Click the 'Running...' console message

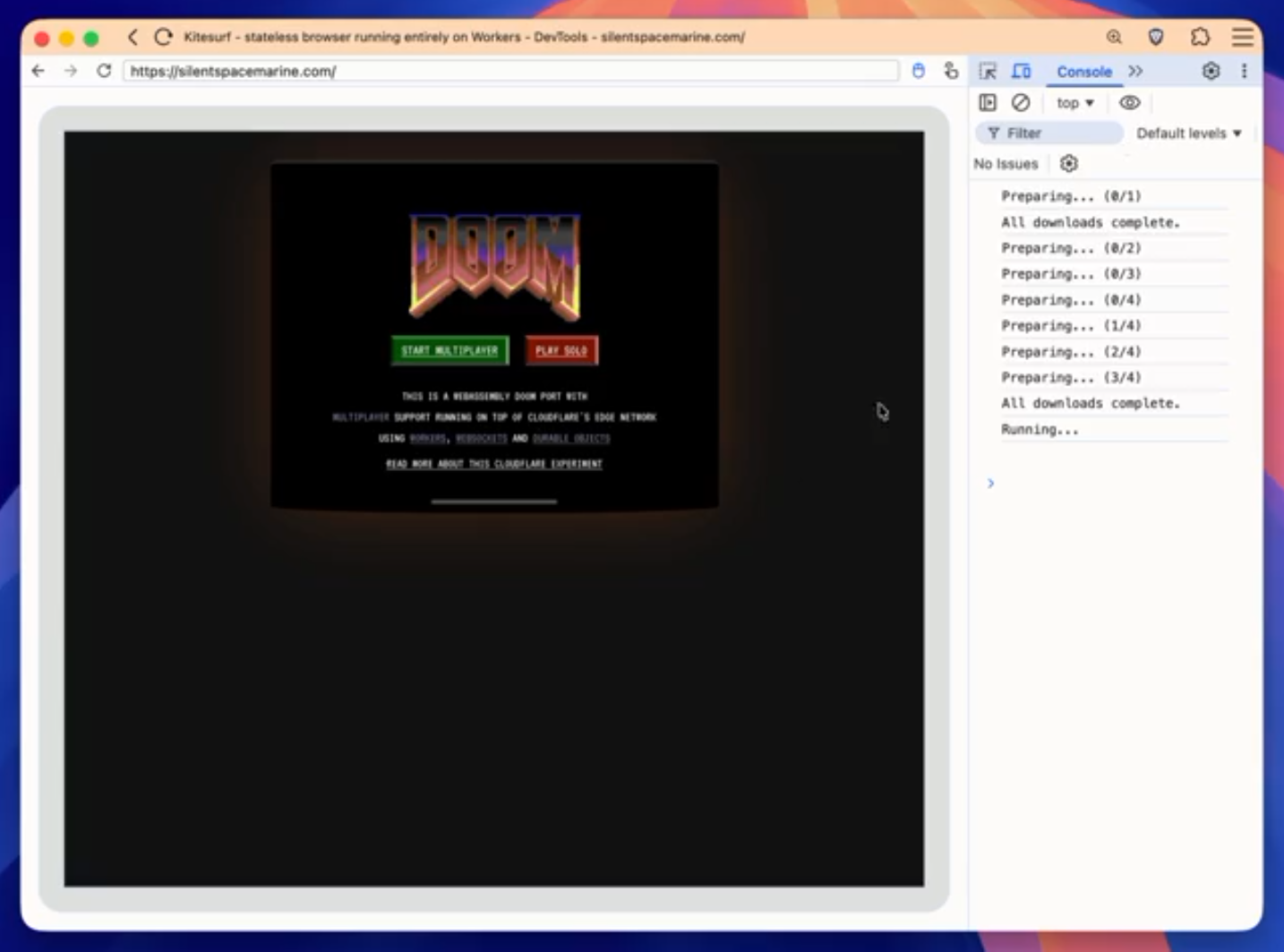click(x=1040, y=429)
